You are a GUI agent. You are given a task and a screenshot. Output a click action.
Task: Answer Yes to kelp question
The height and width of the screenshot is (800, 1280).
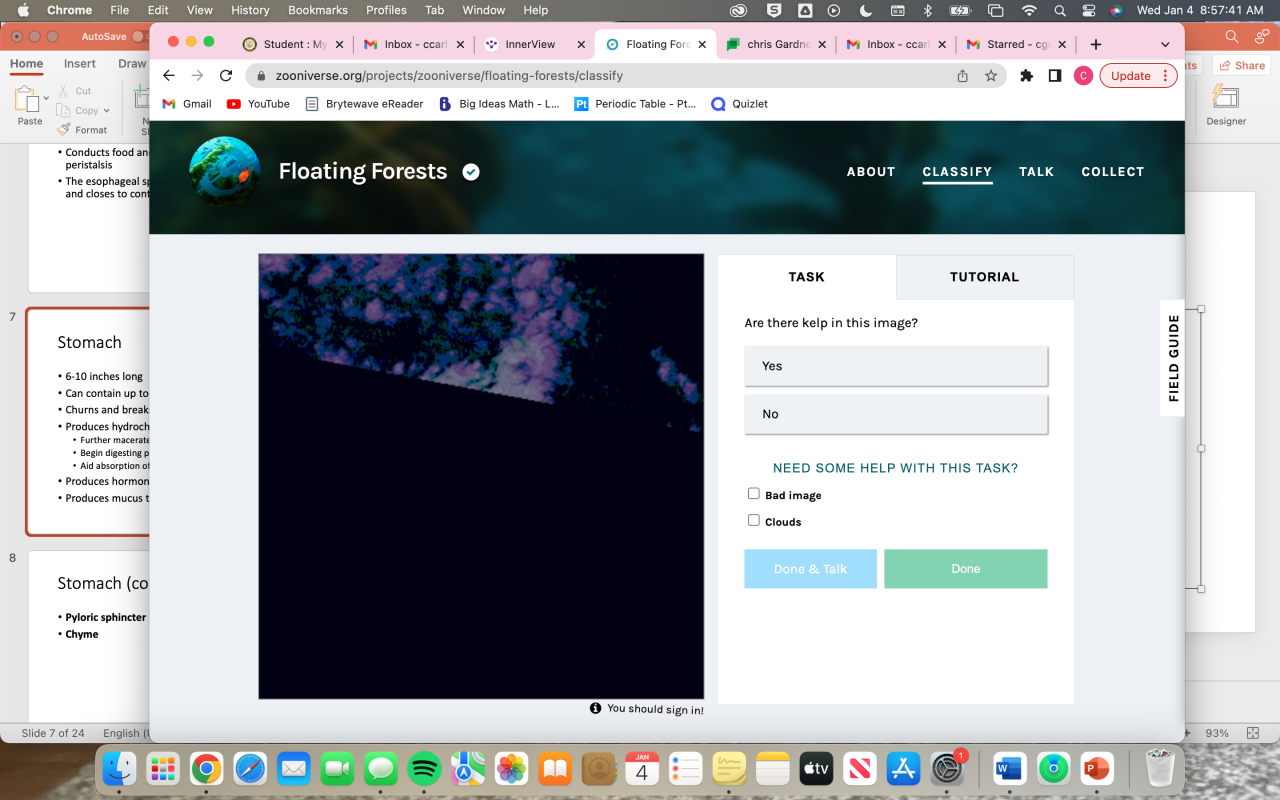896,366
